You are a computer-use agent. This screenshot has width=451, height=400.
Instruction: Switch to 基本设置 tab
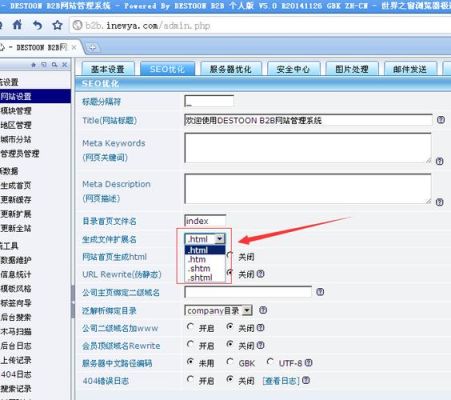click(x=108, y=69)
